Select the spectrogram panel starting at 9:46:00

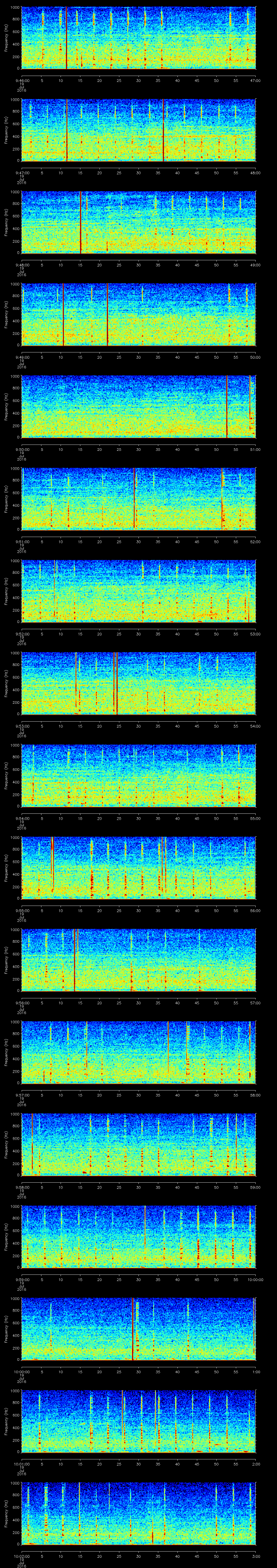point(138,38)
